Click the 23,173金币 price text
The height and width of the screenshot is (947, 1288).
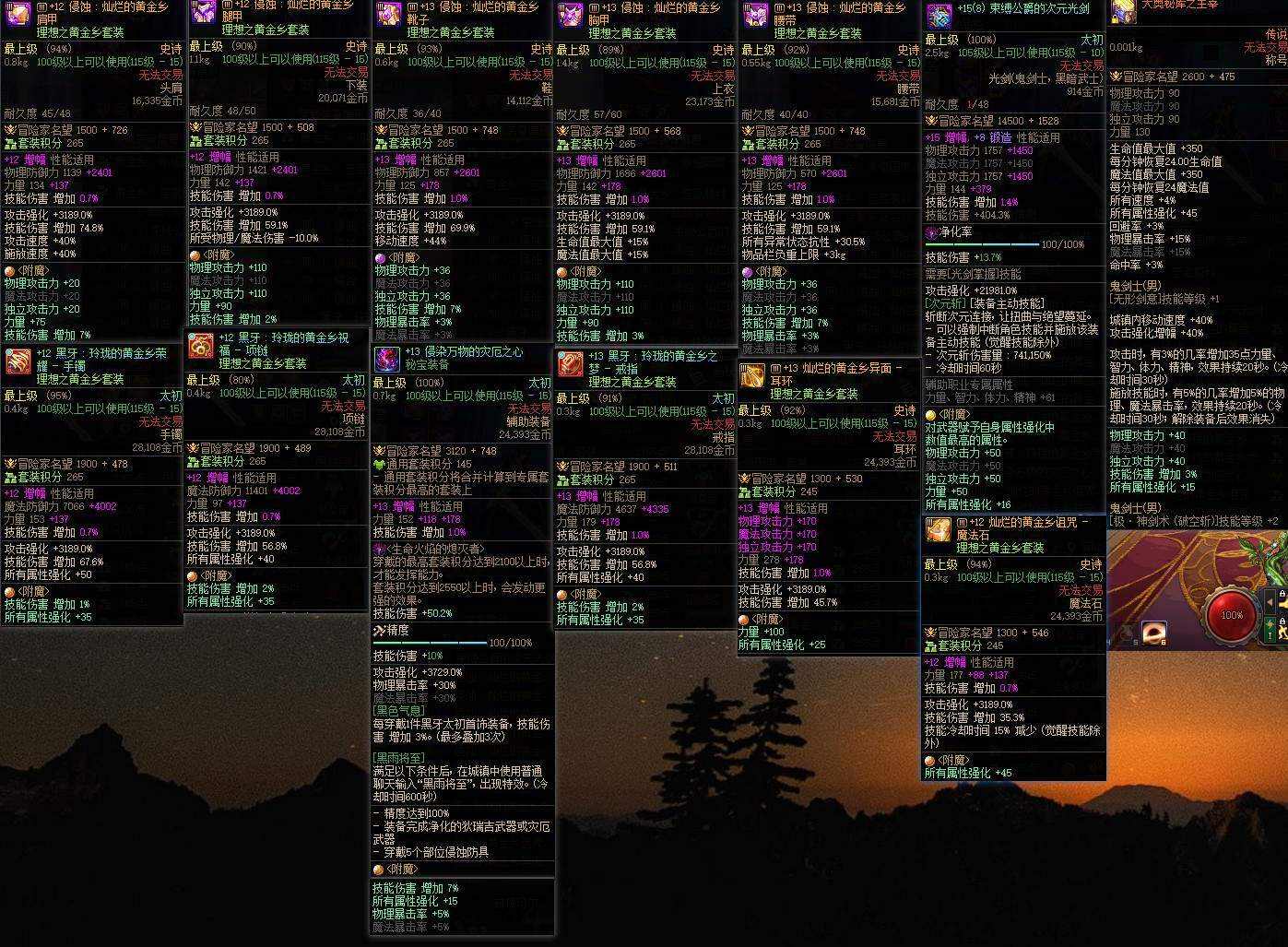[711, 102]
